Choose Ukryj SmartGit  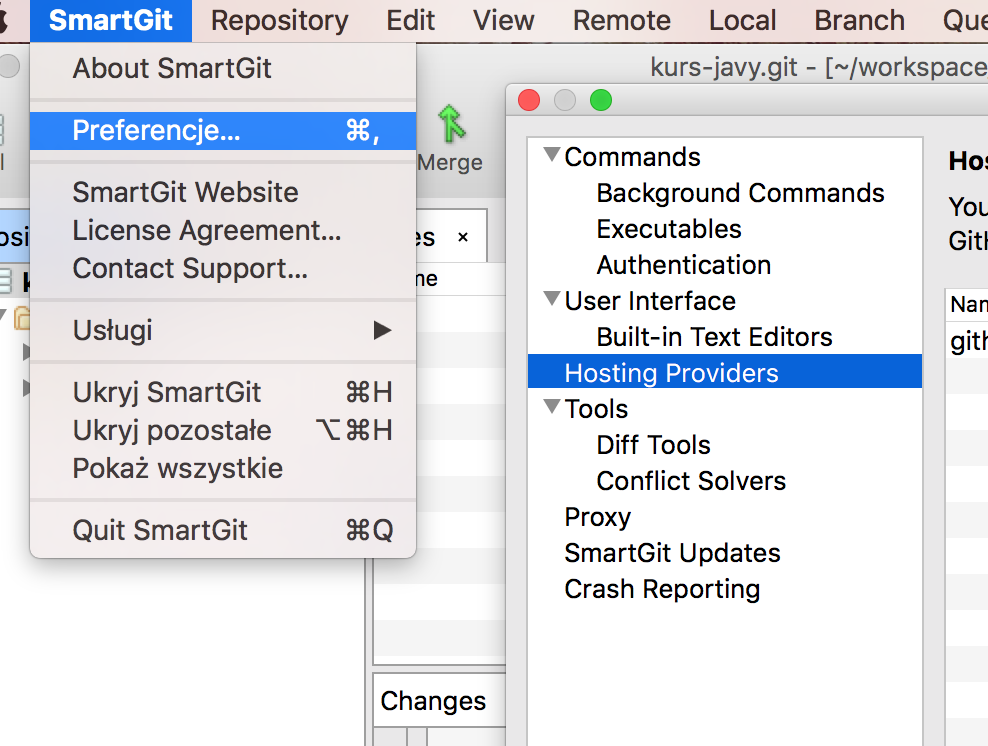(x=222, y=392)
